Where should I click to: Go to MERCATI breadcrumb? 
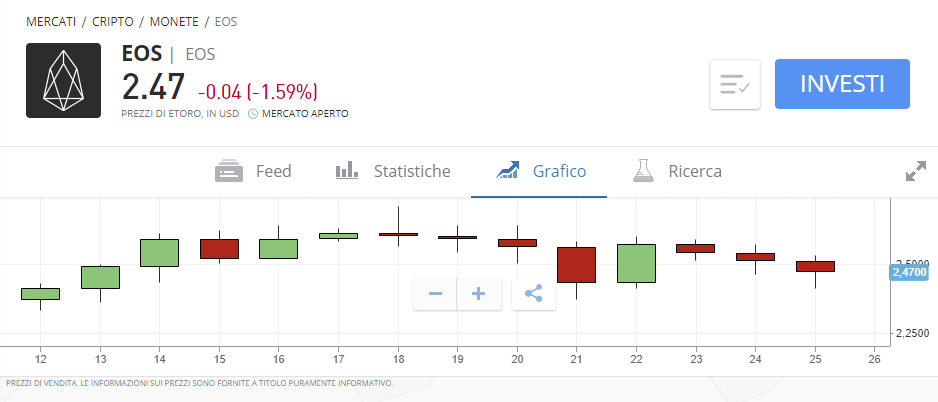pyautogui.click(x=51, y=22)
